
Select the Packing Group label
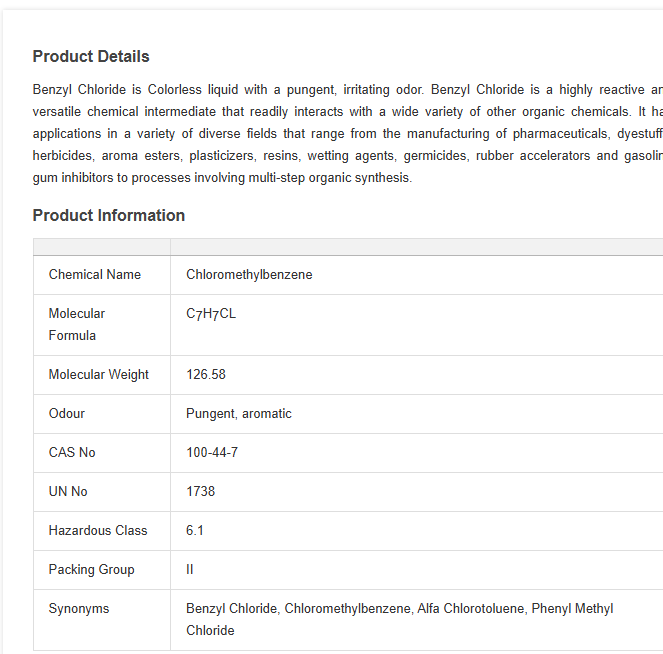pyautogui.click(x=92, y=570)
